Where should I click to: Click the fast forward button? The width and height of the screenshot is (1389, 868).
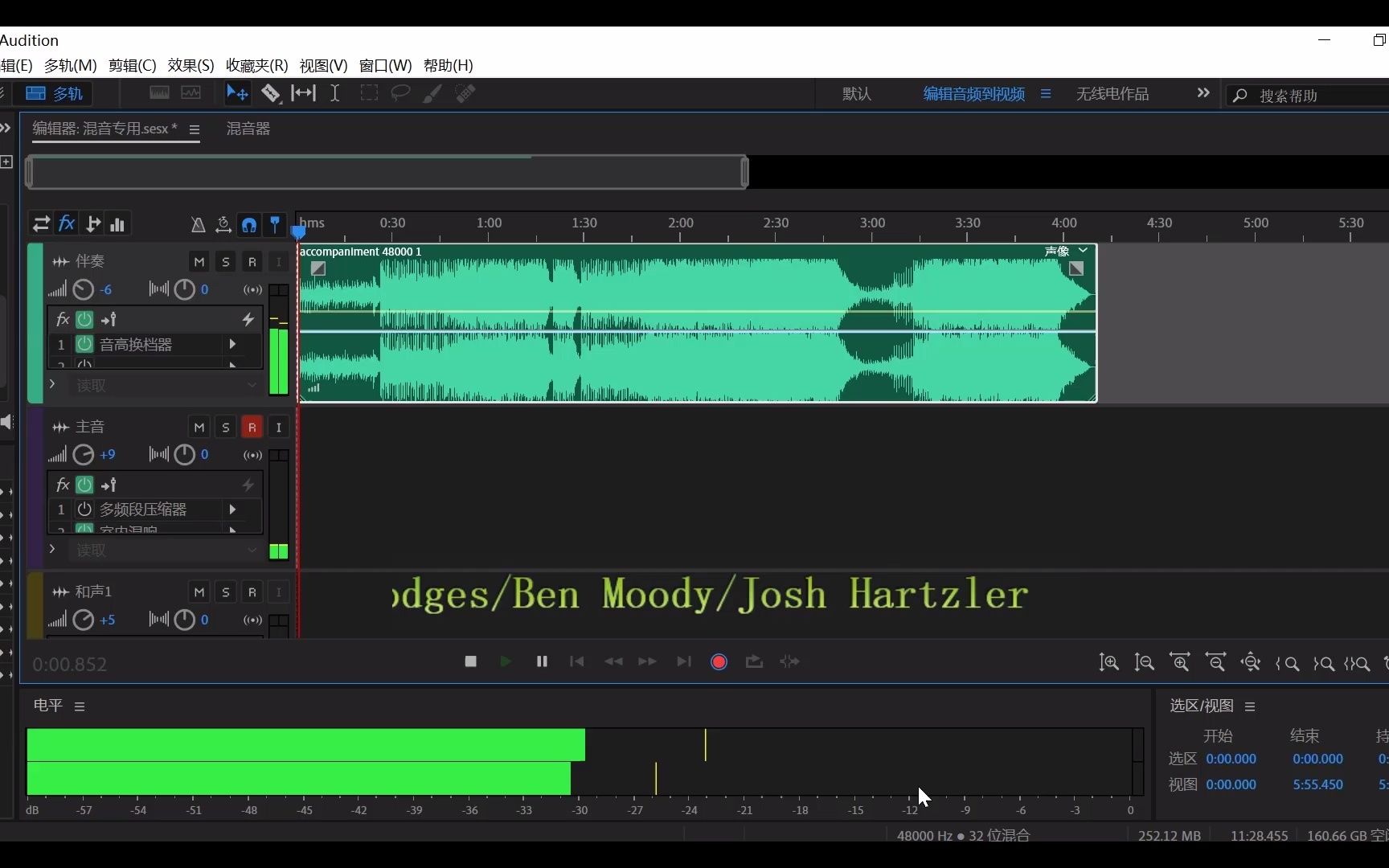[x=648, y=661]
